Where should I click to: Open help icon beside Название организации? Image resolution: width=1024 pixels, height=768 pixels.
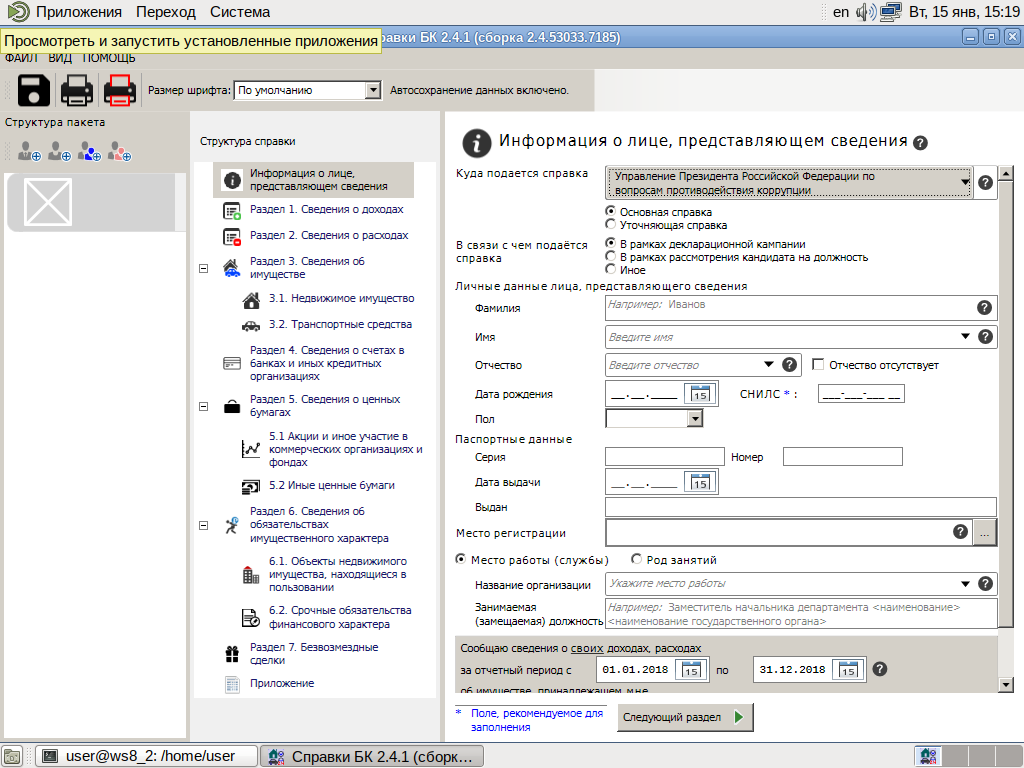[985, 584]
